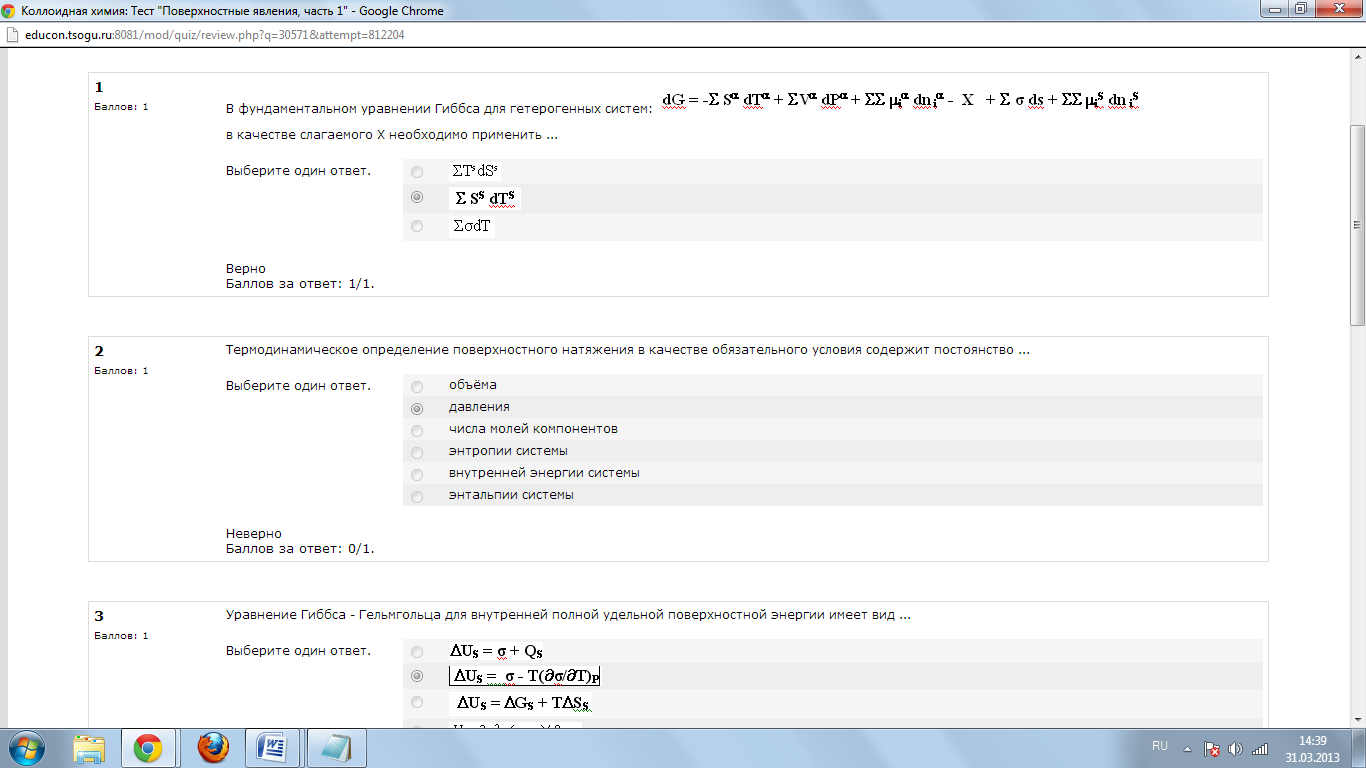Maximize the Chrome window
Screen dimensions: 1366x768
pos(1301,9)
